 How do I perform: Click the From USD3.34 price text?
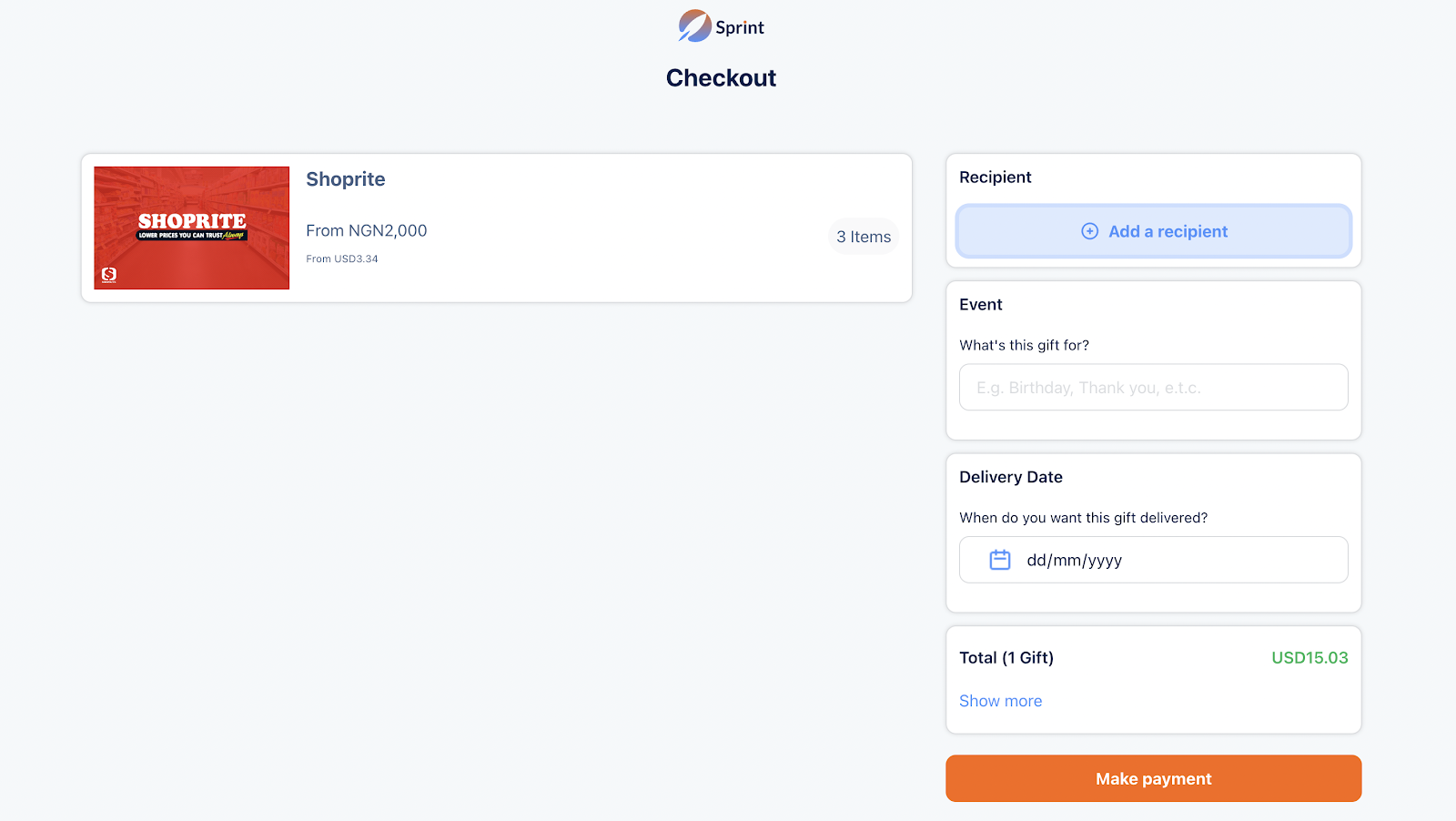(x=341, y=259)
